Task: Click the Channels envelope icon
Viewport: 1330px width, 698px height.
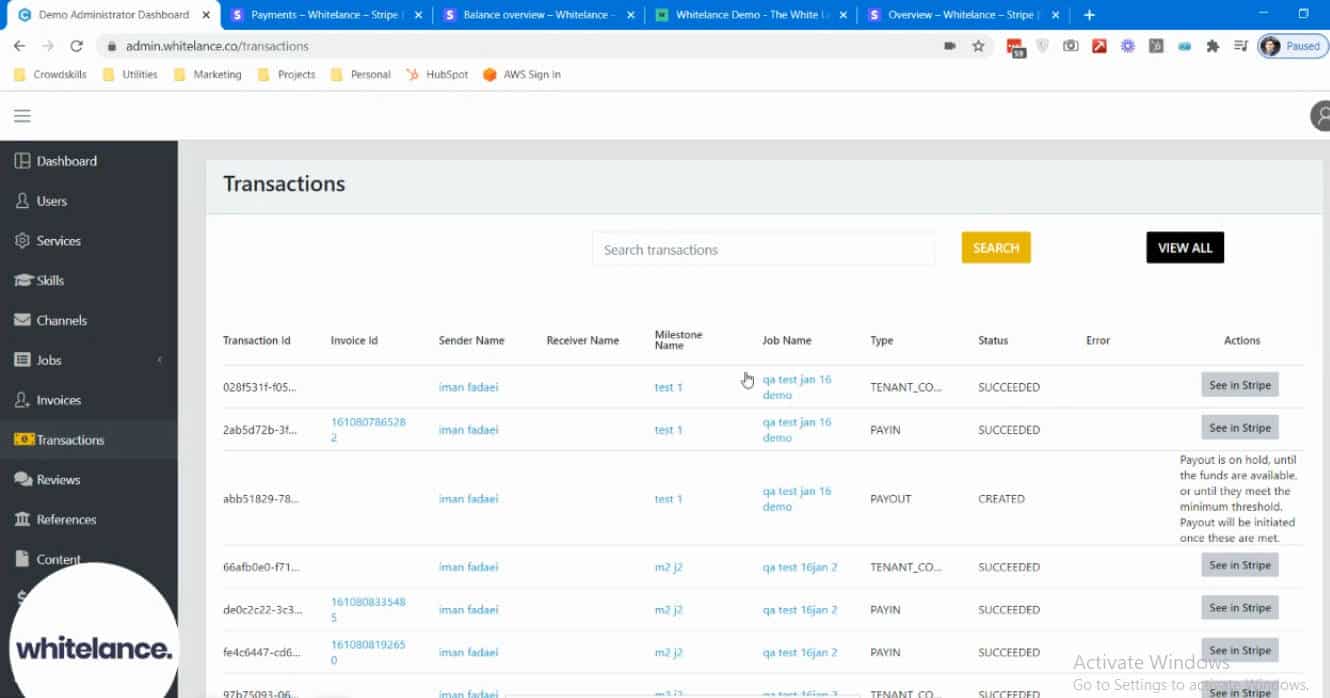Action: (x=22, y=320)
